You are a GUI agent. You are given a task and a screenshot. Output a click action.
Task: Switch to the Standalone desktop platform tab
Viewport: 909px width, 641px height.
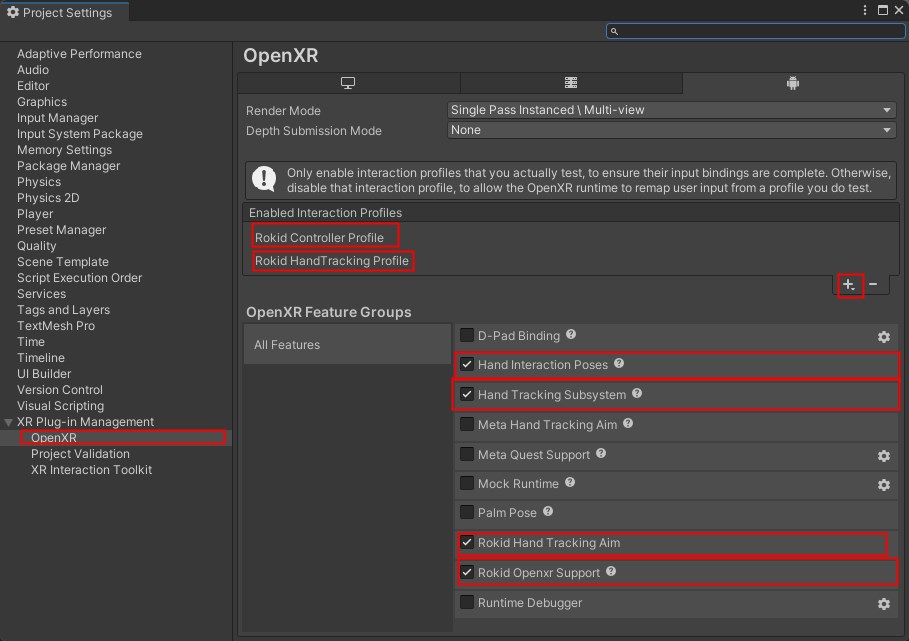348,83
